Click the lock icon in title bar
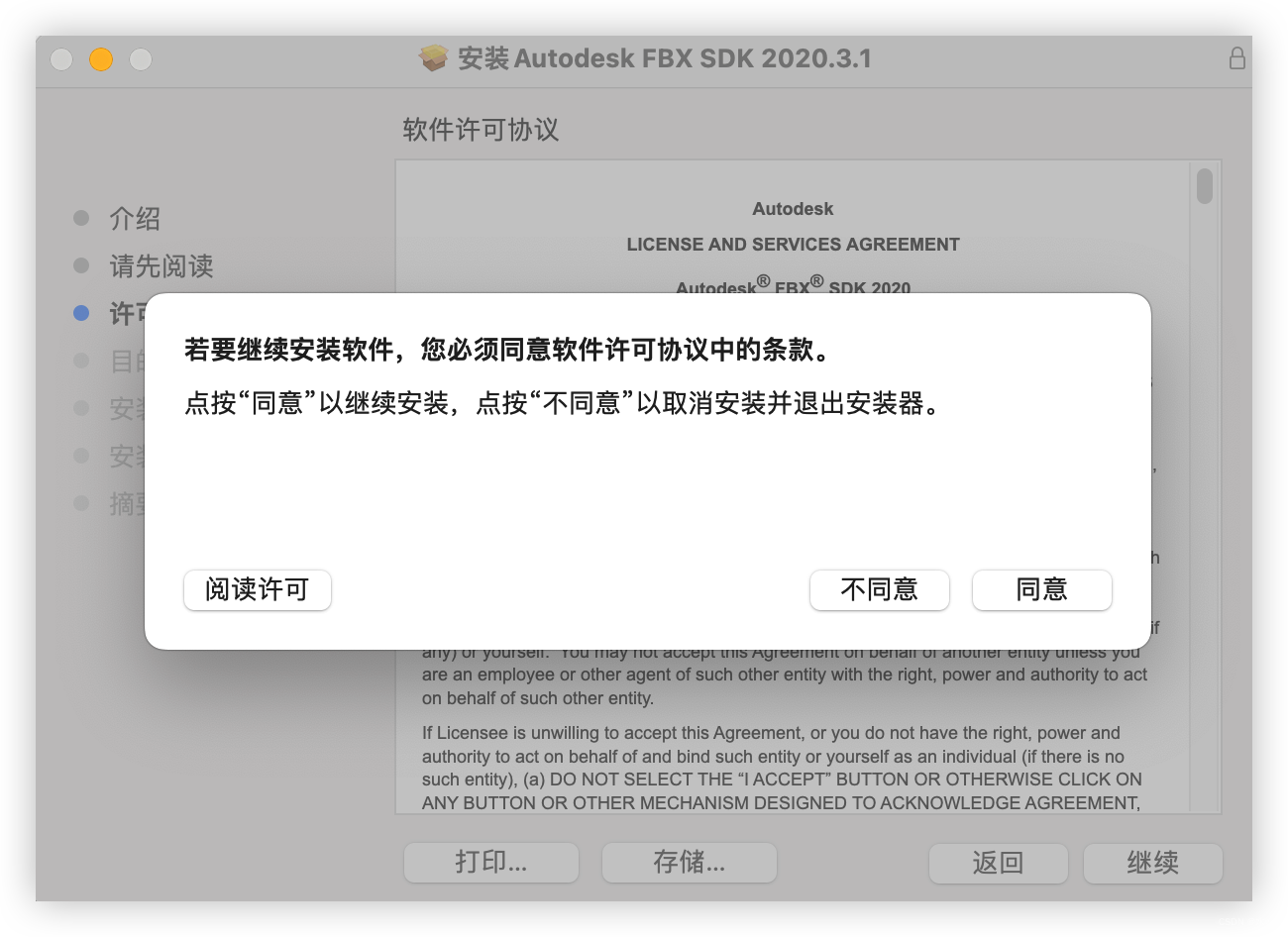 coord(1237,57)
